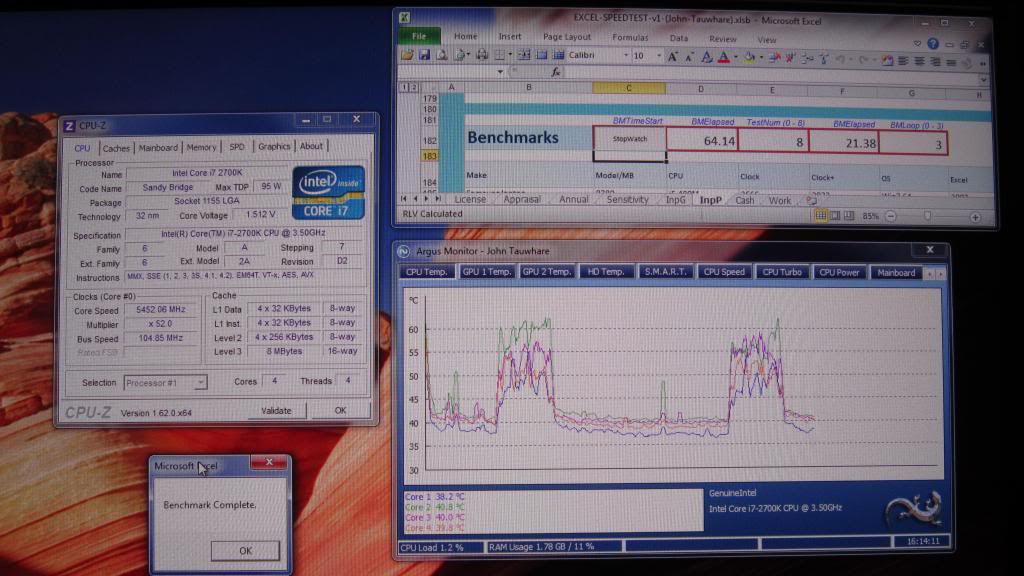Click outline level 1 button in Excel

tap(404, 87)
